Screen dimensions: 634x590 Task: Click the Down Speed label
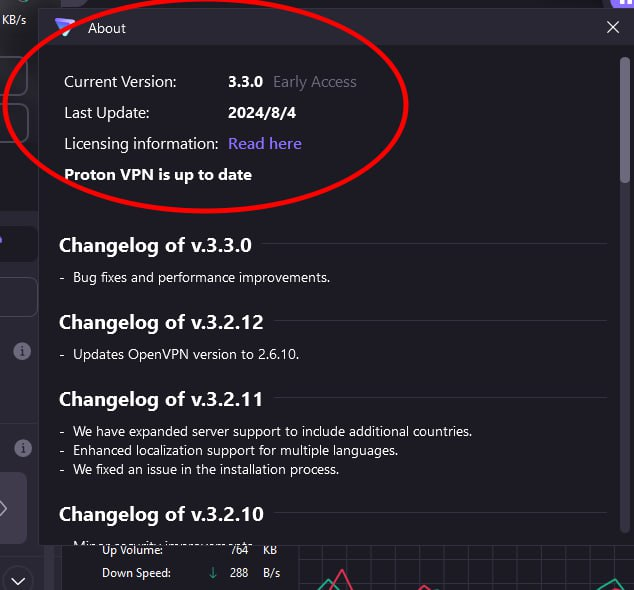click(136, 573)
